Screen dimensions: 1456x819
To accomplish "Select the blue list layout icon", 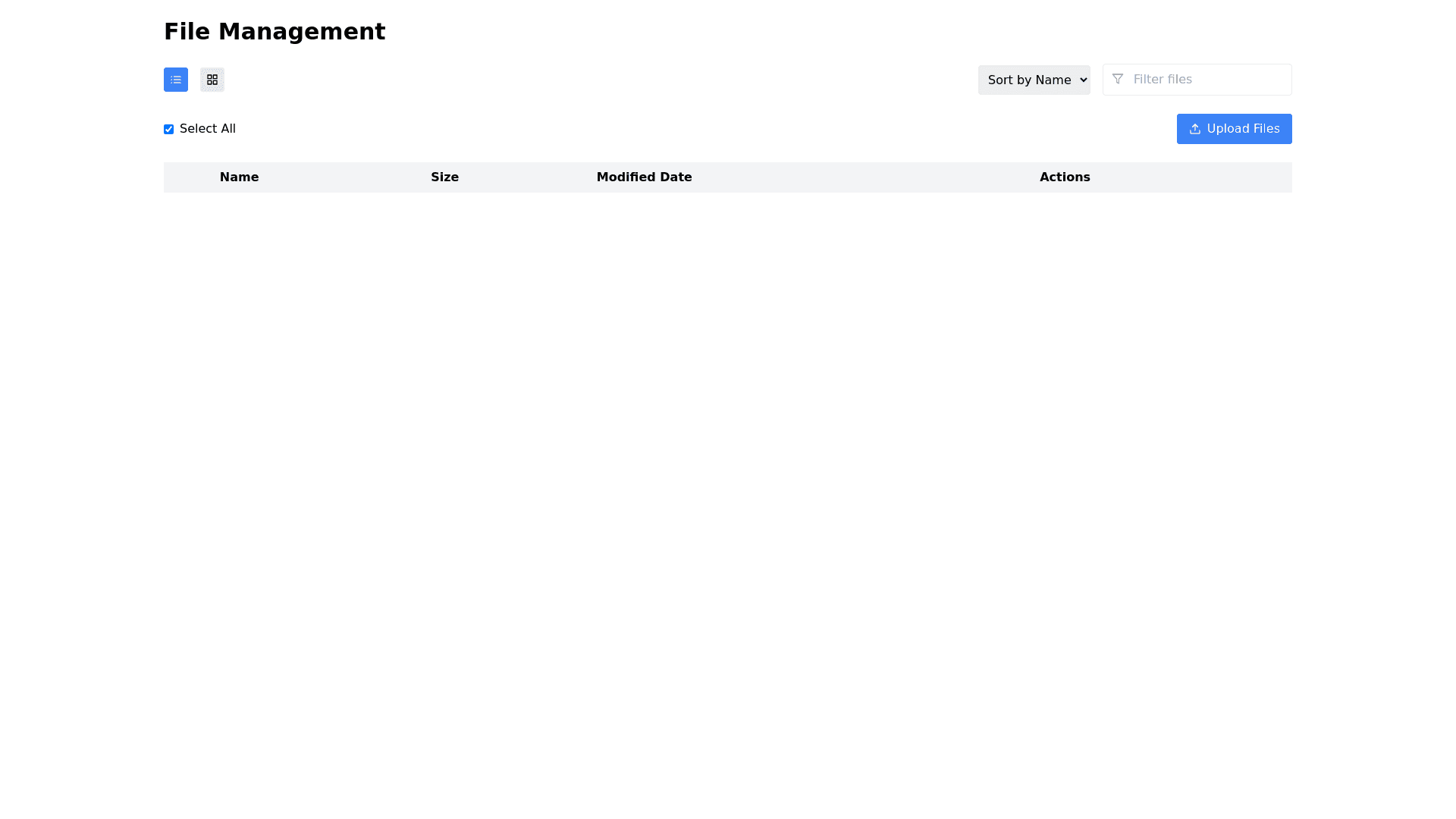I will pyautogui.click(x=175, y=80).
